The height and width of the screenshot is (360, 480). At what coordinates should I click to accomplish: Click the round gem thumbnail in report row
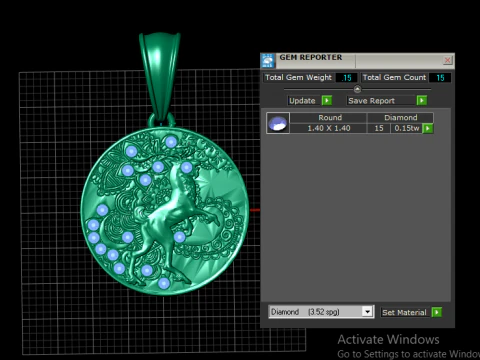pyautogui.click(x=278, y=123)
